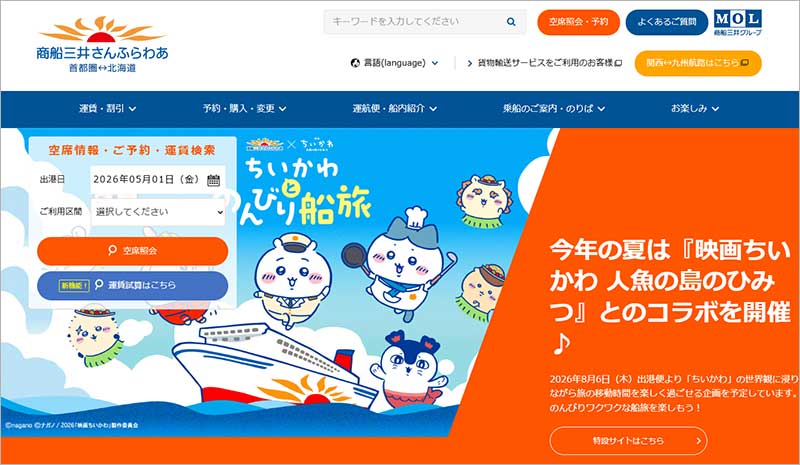Expand the 運賃・割引 menu
Screen dimensions: 800x465
[107, 108]
